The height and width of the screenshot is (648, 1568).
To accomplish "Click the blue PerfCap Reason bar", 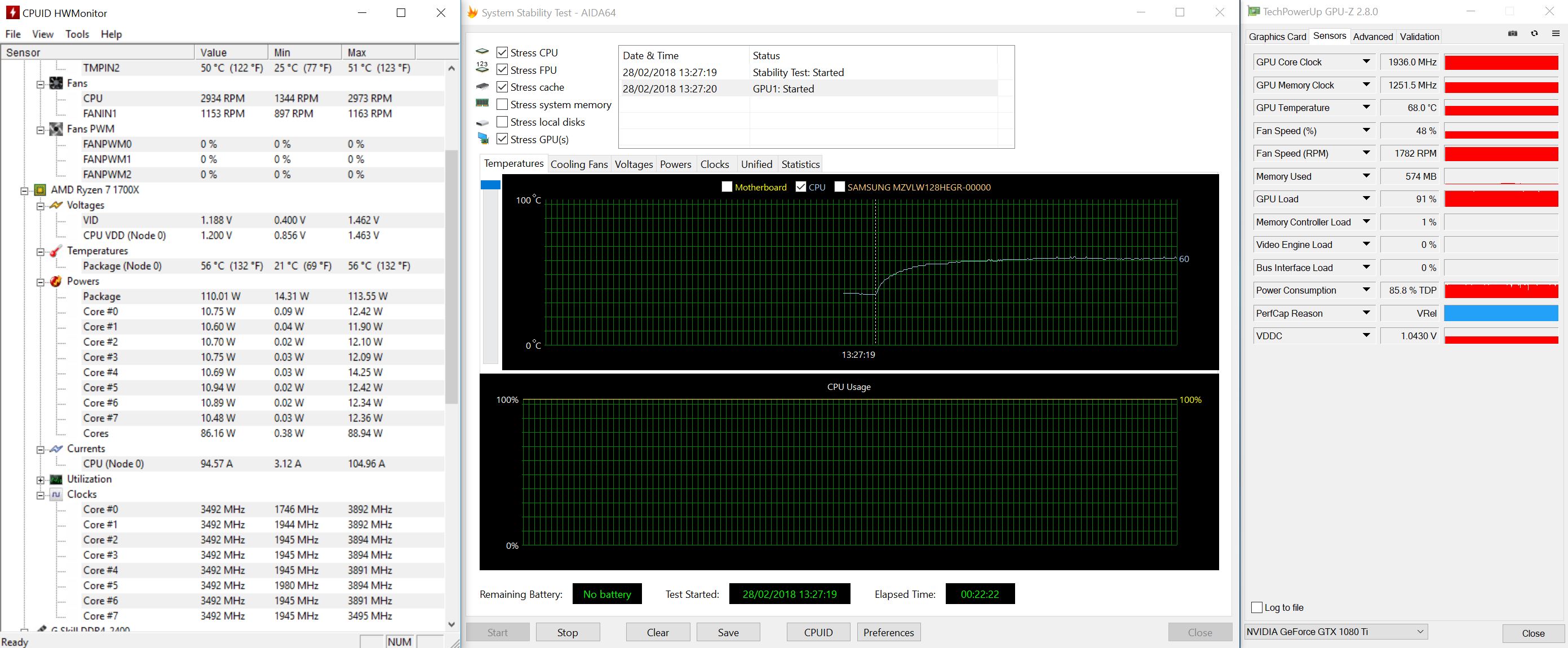I will pyautogui.click(x=1500, y=313).
